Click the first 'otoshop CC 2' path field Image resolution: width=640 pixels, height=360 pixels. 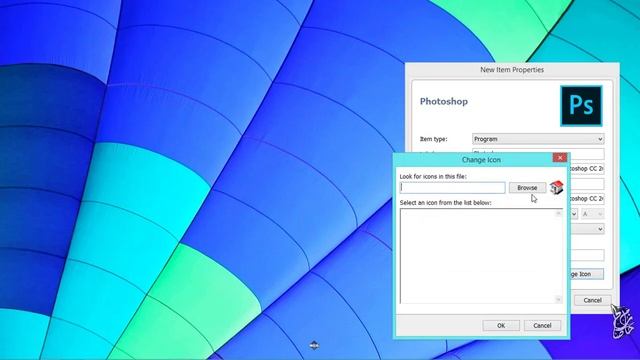[x=587, y=169]
